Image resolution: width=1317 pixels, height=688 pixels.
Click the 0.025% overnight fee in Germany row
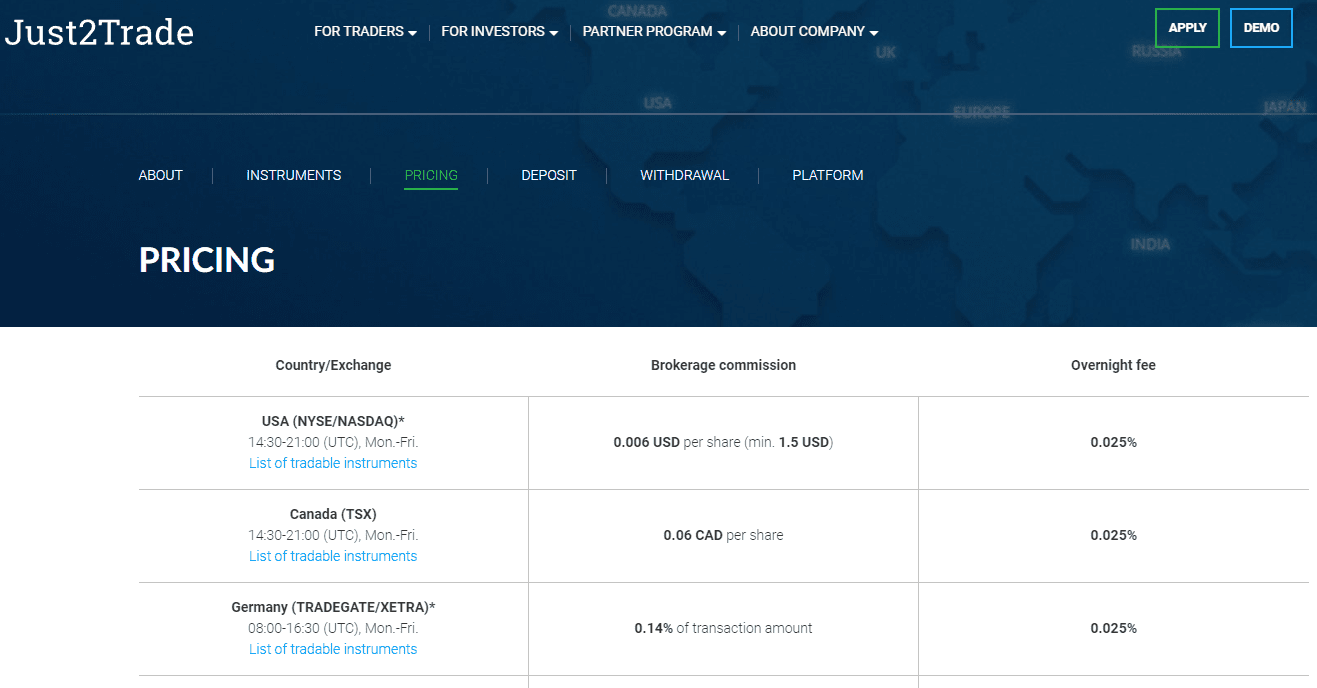point(1113,628)
